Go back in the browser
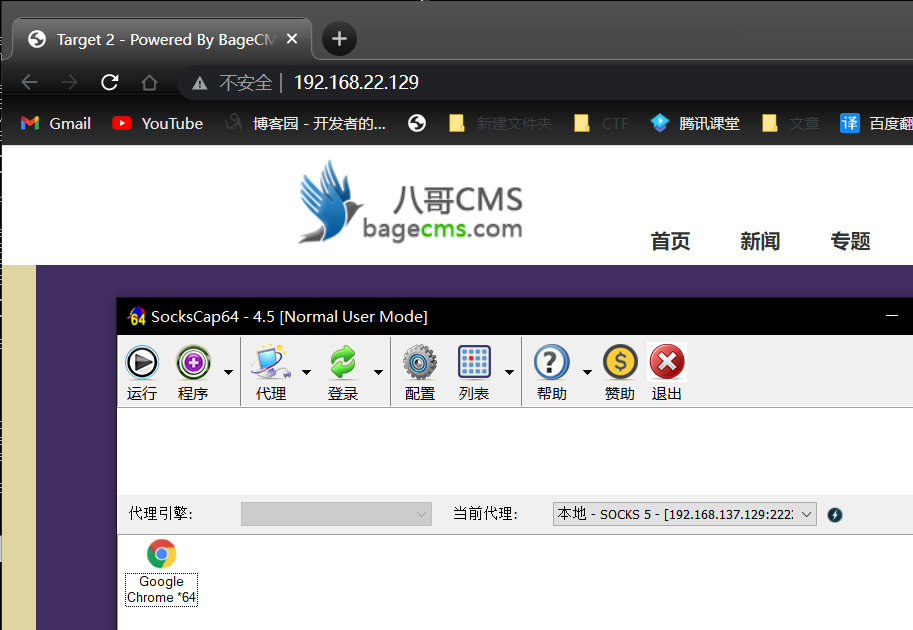 pyautogui.click(x=30, y=82)
